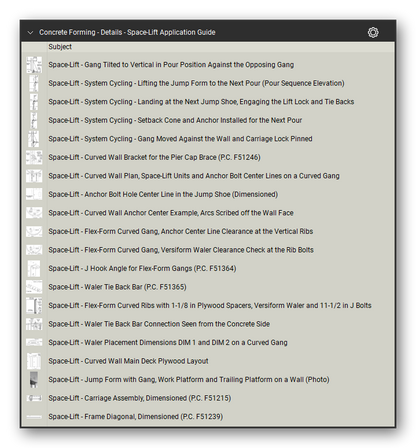Click the Subject column header
This screenshot has height=448, width=416.
click(60, 47)
